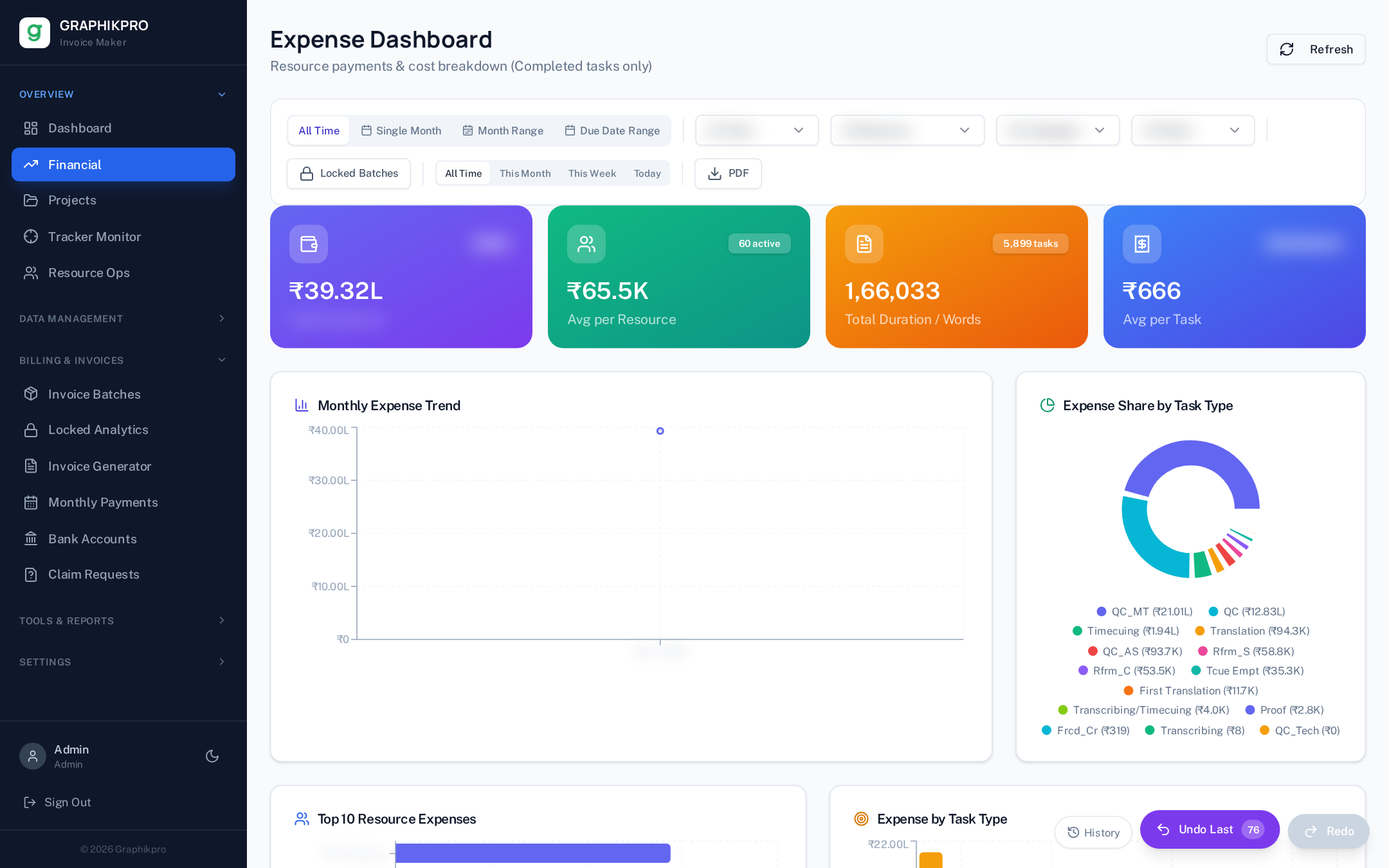Open Claim Requests
Screen dimensions: 1389x868
point(123,574)
